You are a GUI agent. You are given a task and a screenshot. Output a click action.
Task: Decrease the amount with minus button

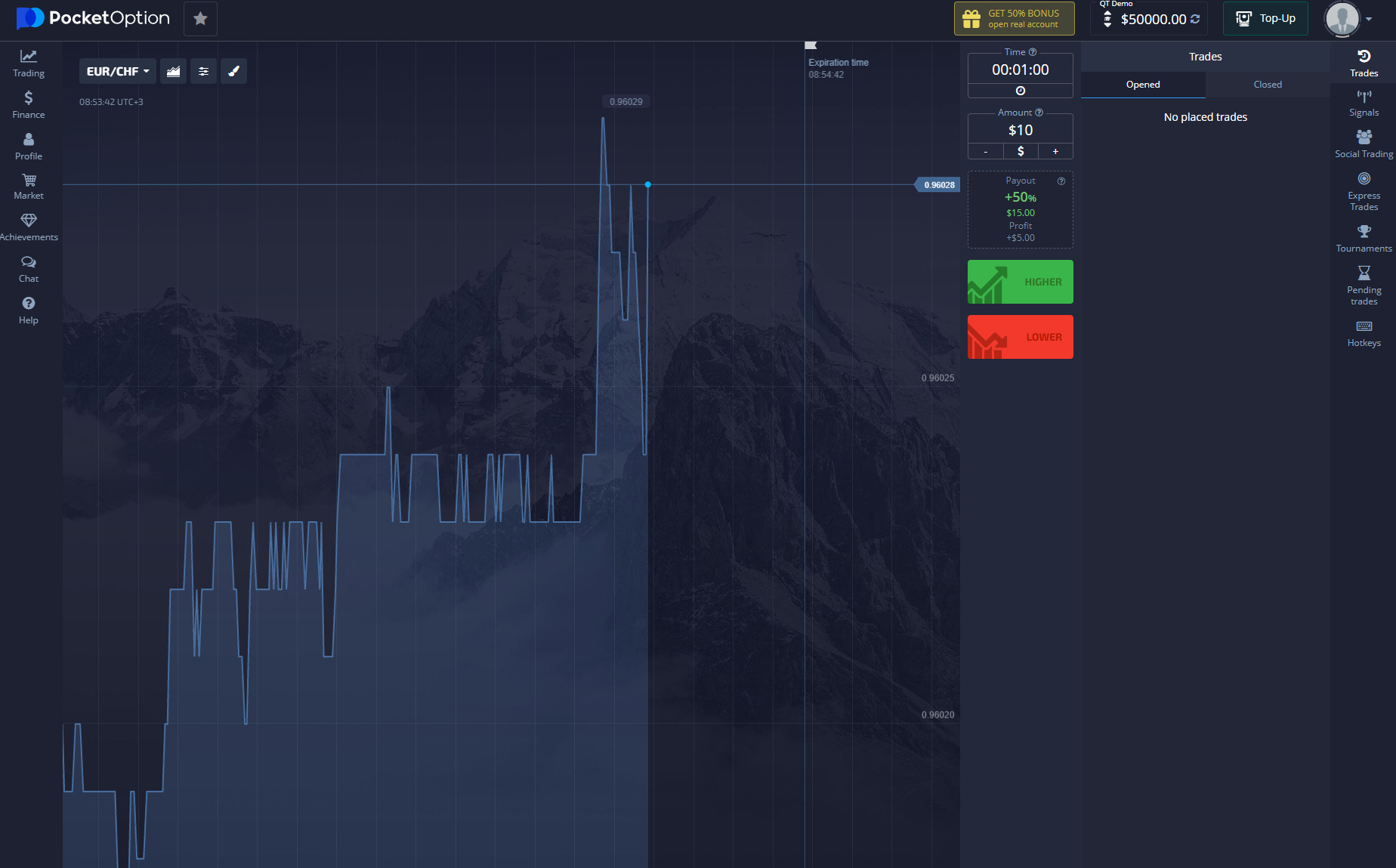(986, 152)
